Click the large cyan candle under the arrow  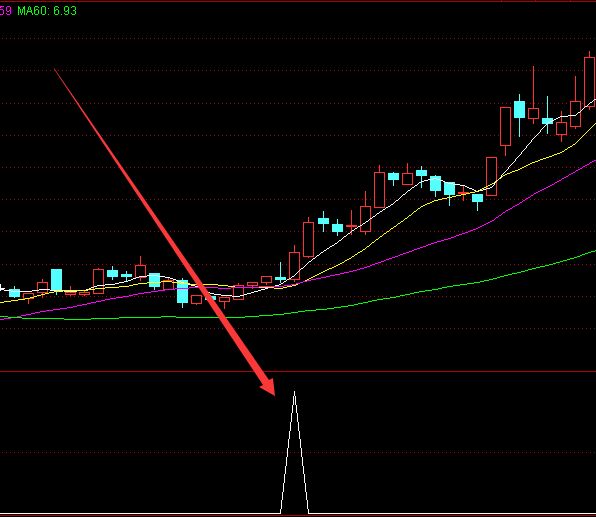(x=182, y=292)
